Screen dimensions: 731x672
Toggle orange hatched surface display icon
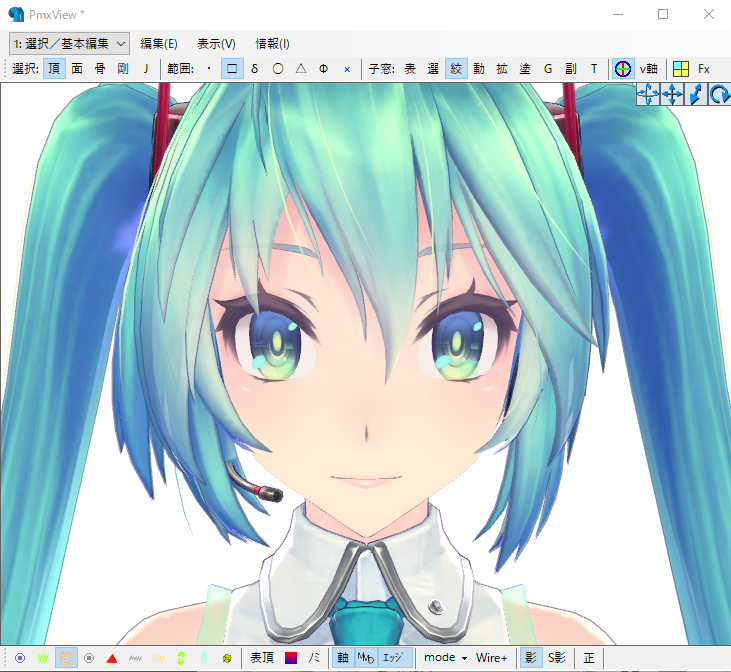click(x=66, y=658)
